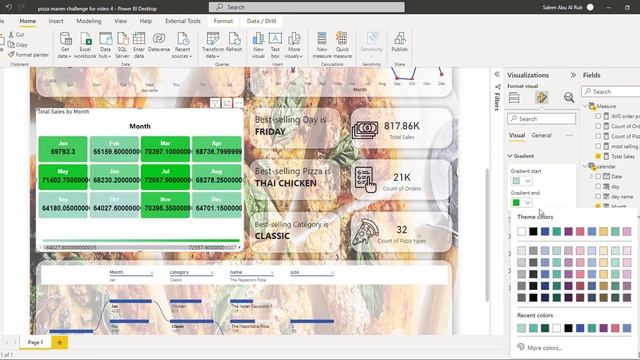Viewport: 640px width, 360px height.
Task: Open the Page 1 tab
Action: click(x=36, y=342)
